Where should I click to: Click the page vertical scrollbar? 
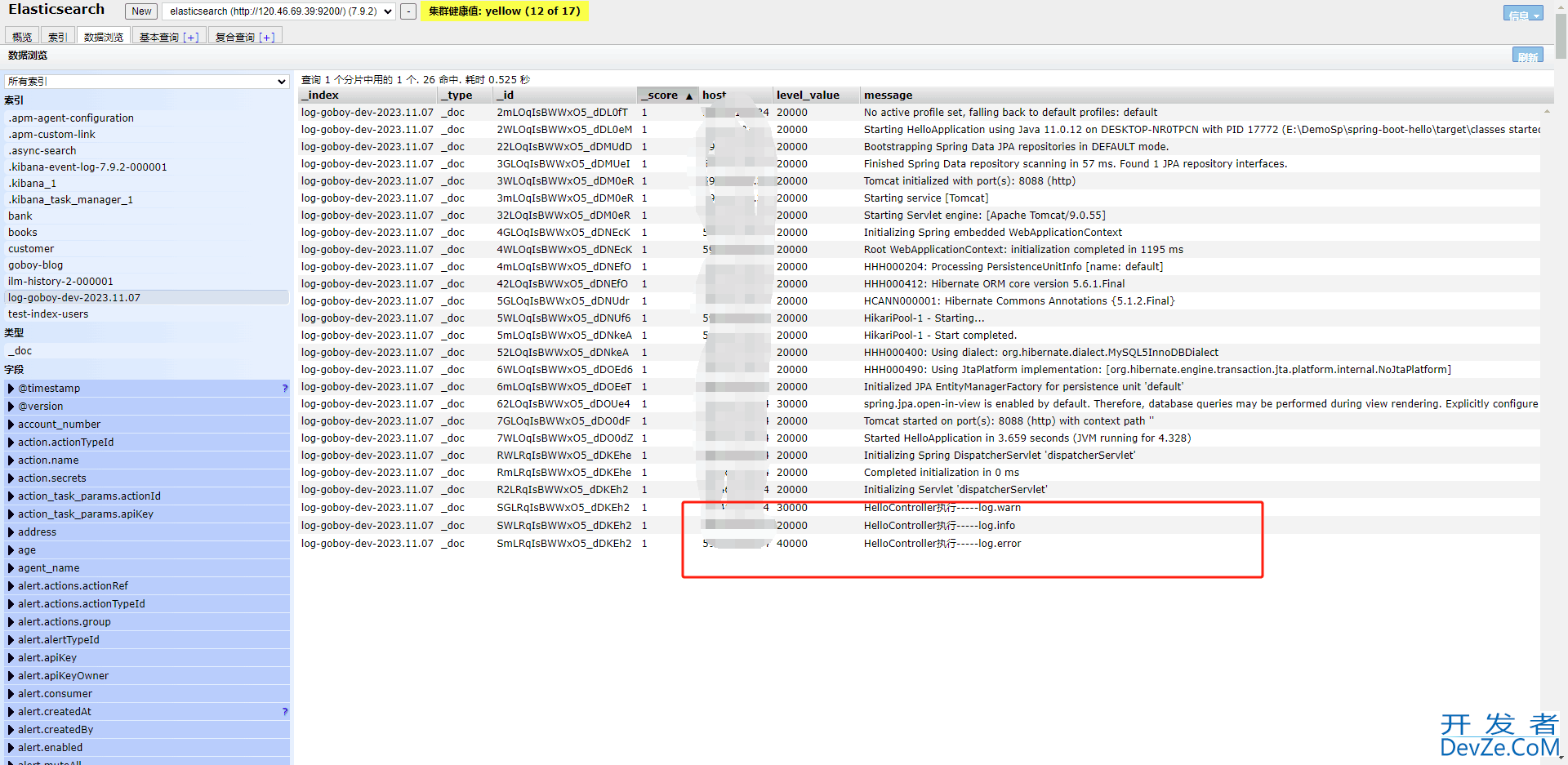pos(1561,37)
